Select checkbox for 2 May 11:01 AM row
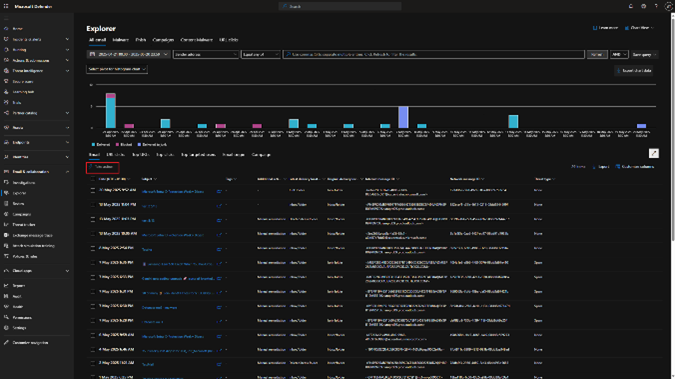The image size is (675, 379). (93, 364)
